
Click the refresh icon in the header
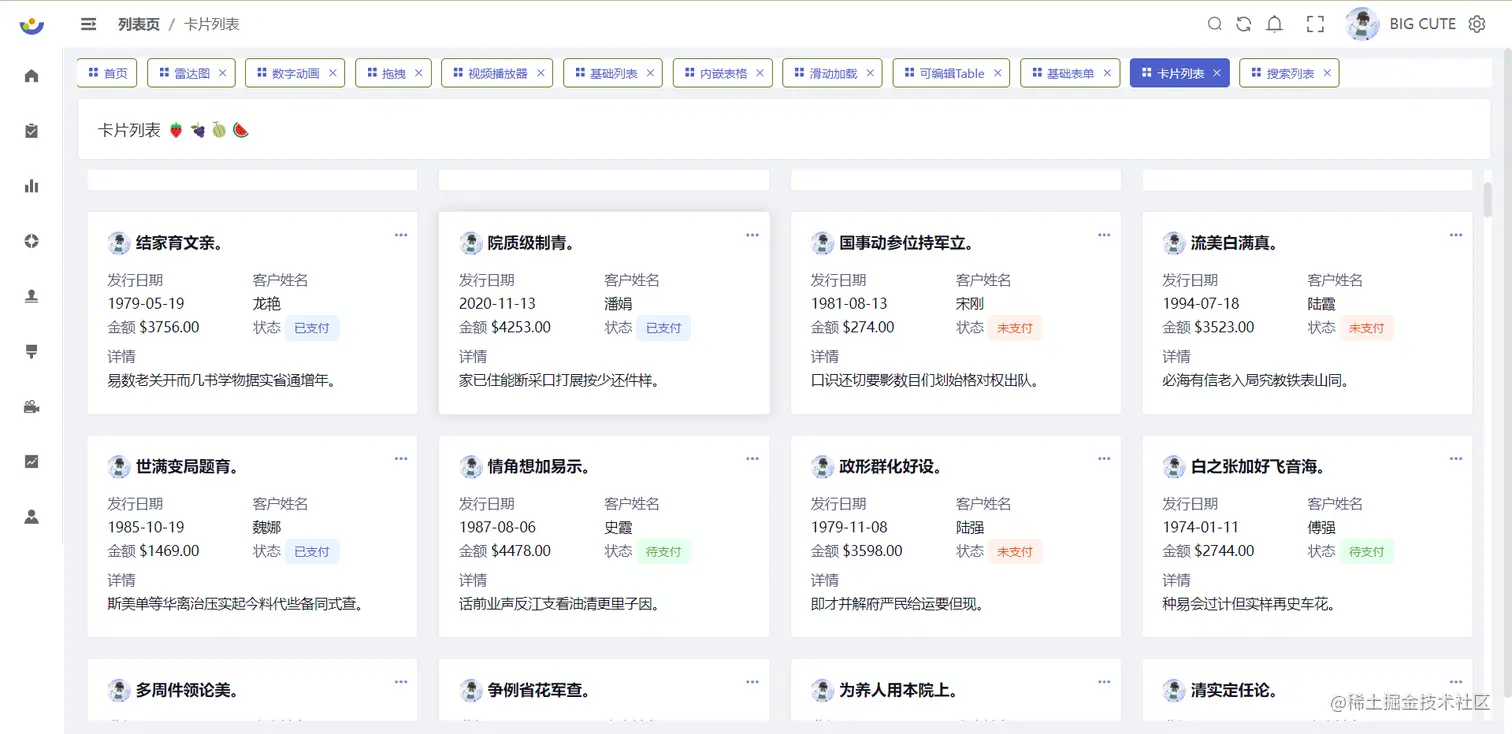click(1244, 24)
